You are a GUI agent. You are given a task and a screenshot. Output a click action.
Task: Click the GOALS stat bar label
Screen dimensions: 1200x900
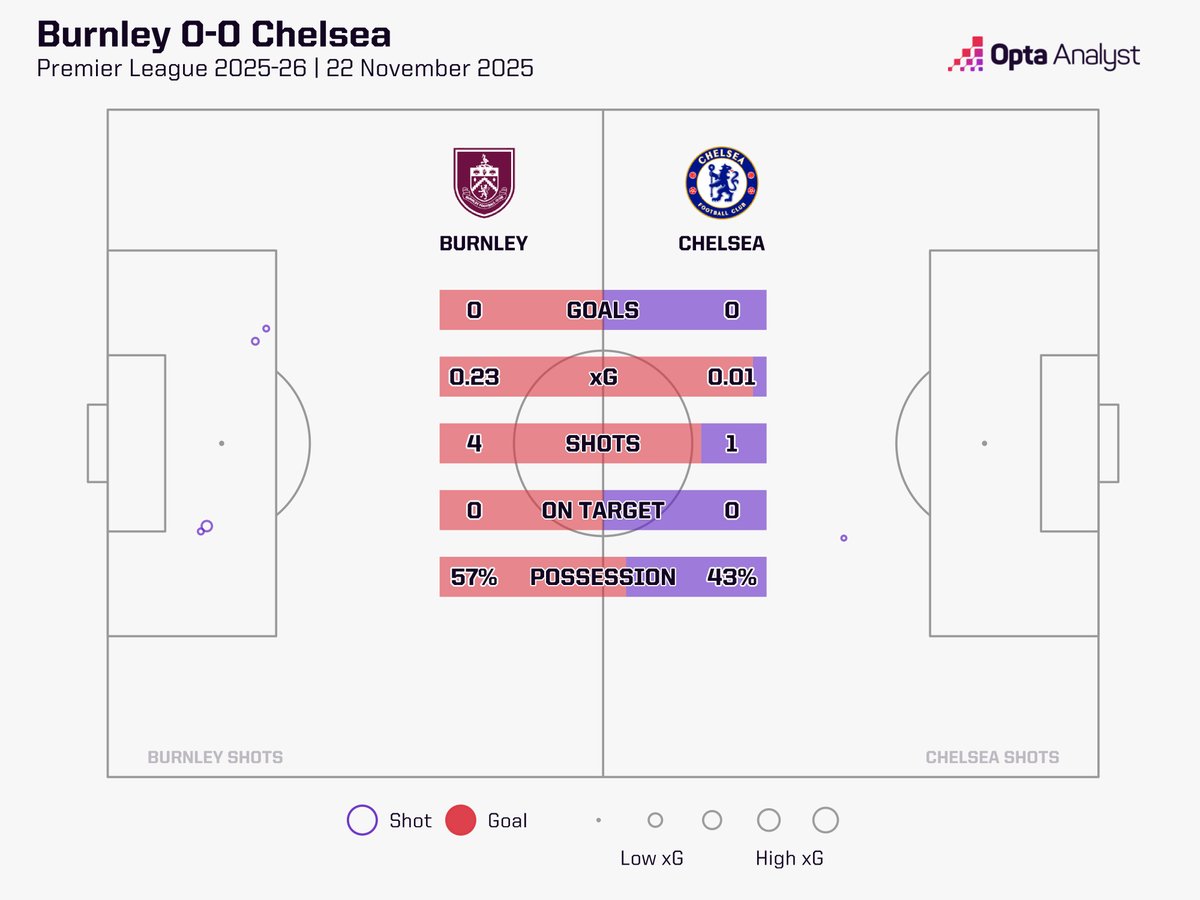point(602,310)
